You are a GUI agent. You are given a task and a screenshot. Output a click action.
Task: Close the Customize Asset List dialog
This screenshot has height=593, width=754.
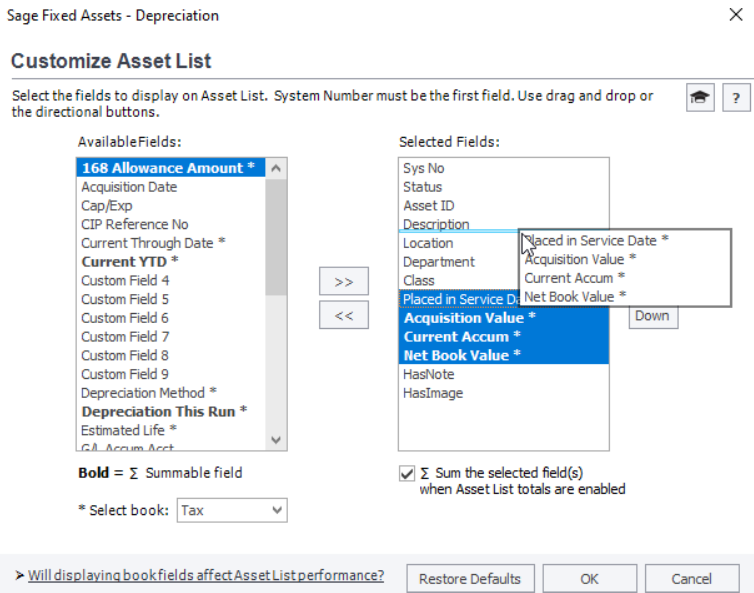click(735, 15)
